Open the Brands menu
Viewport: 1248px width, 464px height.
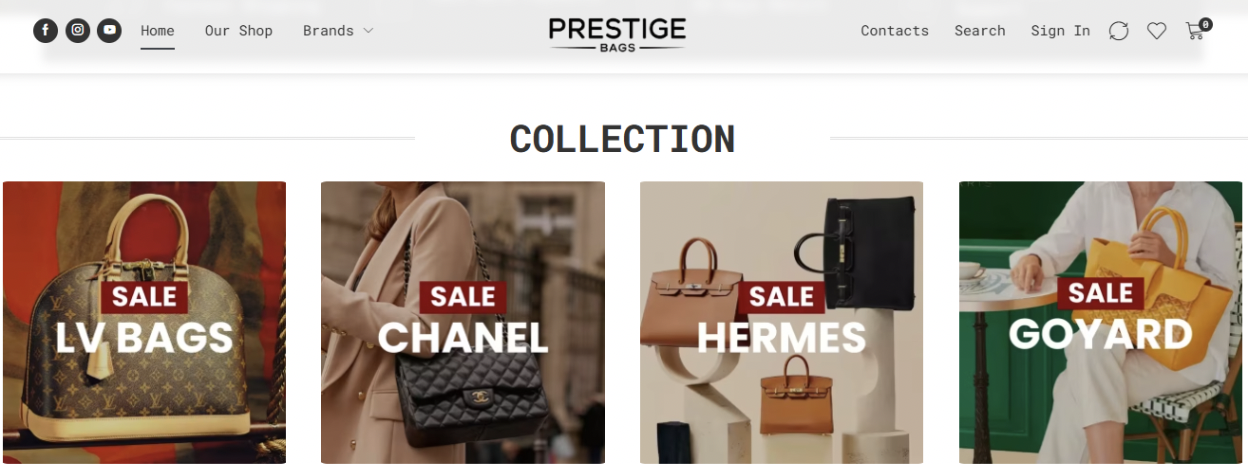(x=328, y=31)
